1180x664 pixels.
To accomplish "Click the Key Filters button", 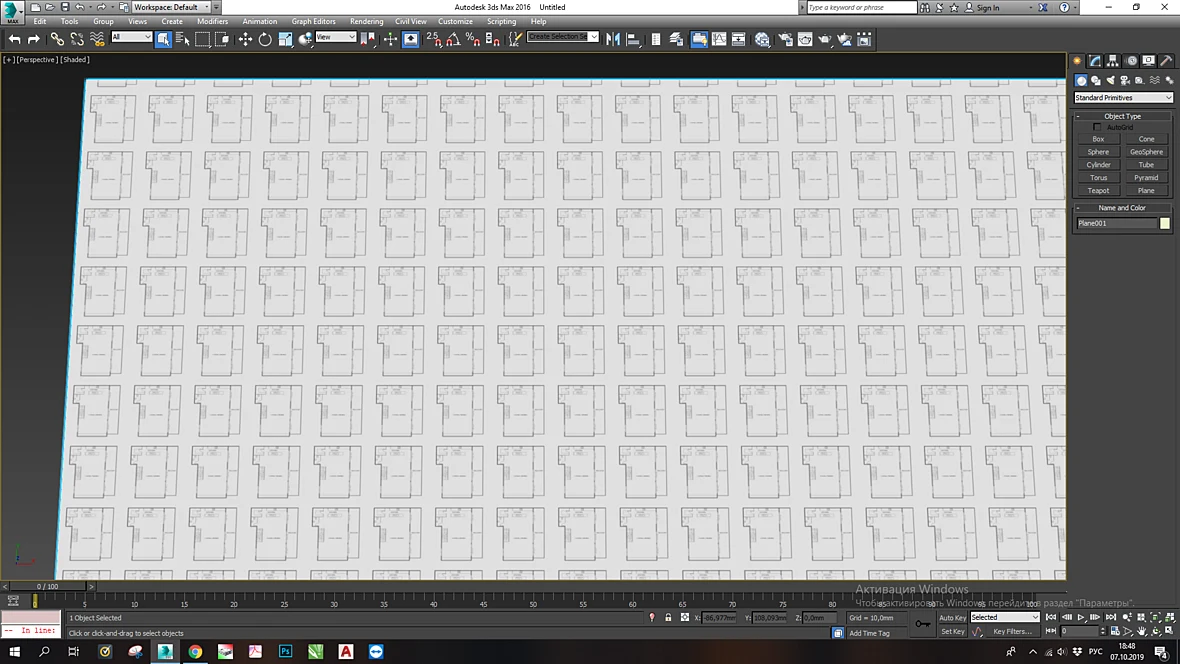I will 1011,632.
